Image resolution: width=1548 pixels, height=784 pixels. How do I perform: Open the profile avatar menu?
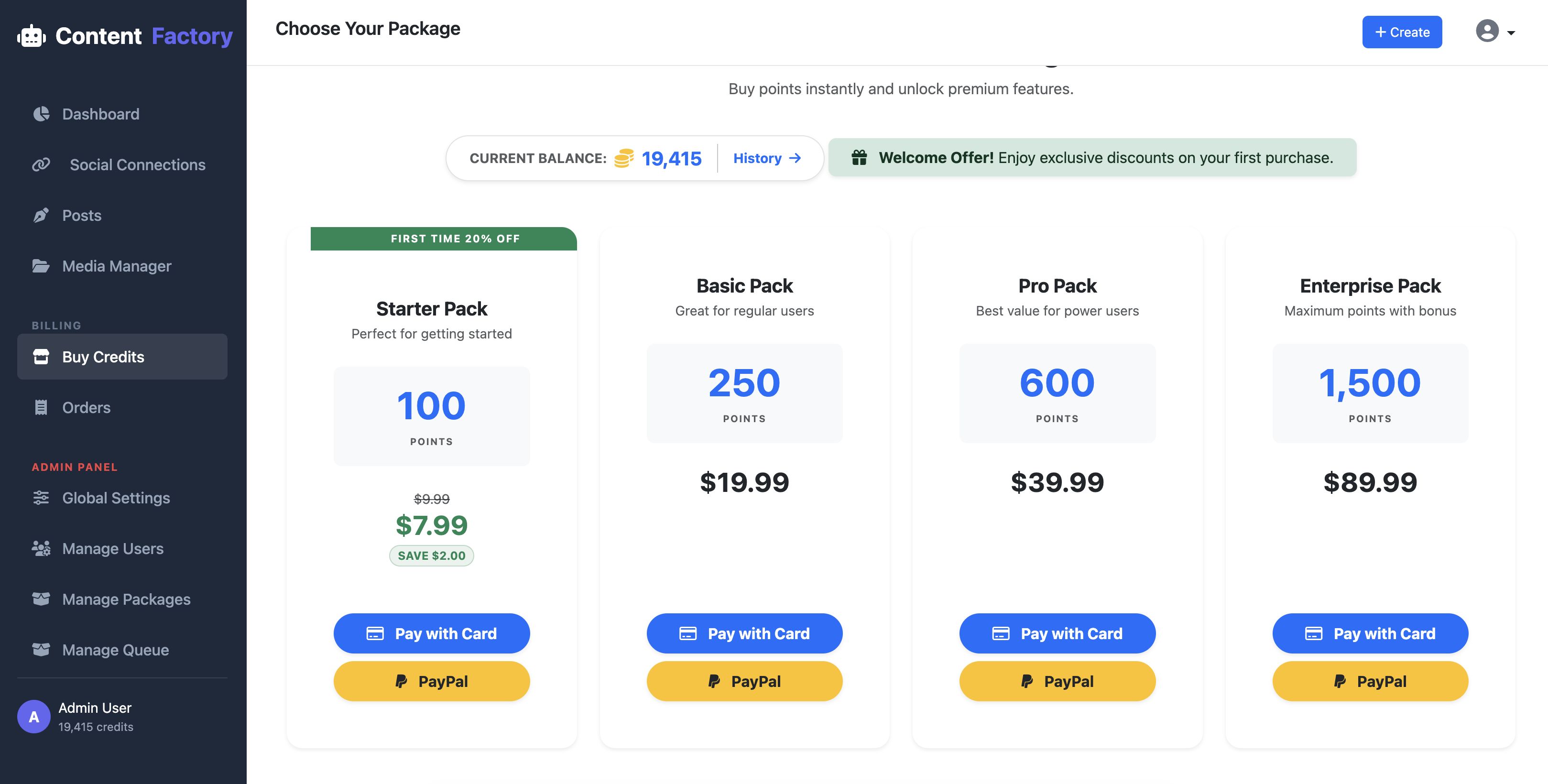(x=1487, y=31)
